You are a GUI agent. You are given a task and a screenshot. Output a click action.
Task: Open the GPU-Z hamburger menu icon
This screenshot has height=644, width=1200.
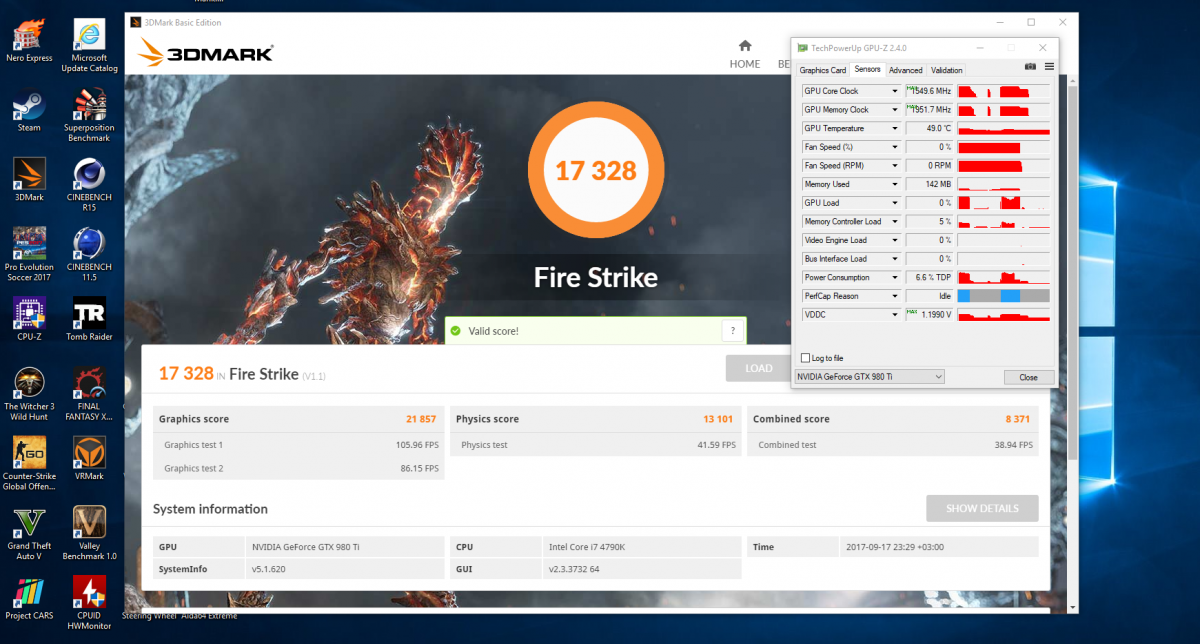(x=1049, y=67)
